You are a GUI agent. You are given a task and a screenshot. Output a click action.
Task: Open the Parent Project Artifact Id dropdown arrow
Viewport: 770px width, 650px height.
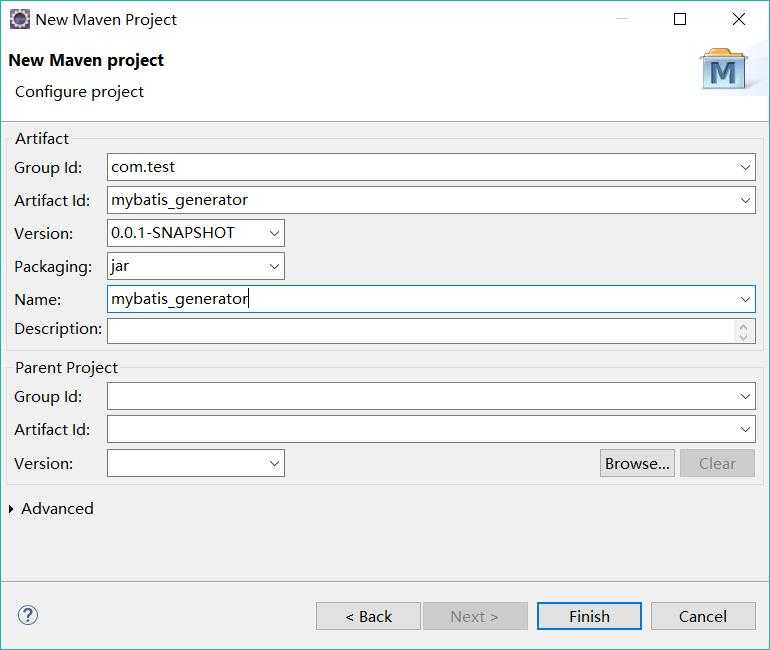745,429
